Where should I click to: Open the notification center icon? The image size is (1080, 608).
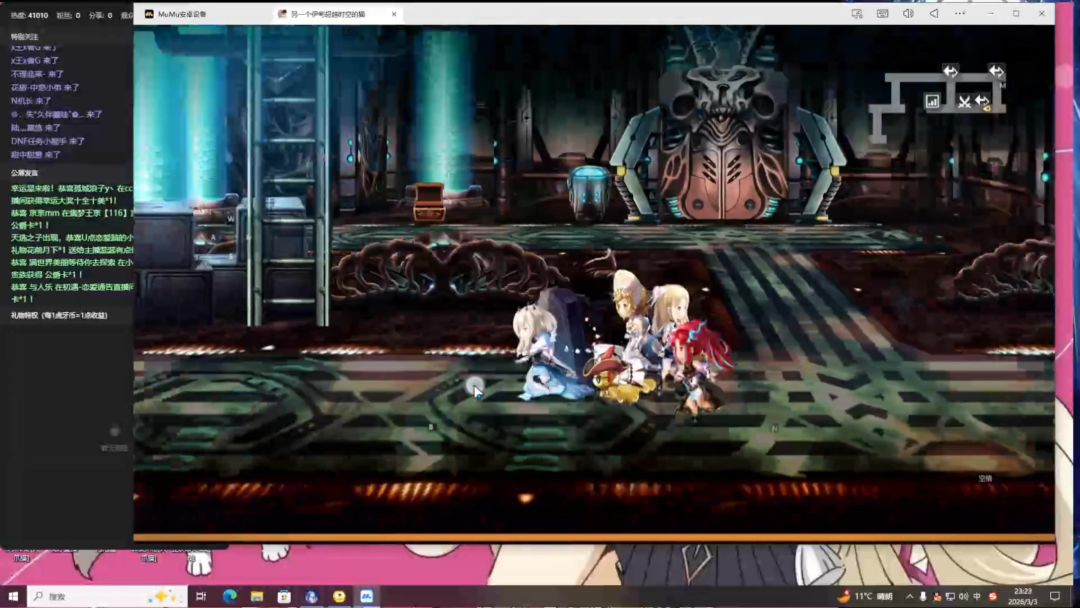(1055, 596)
